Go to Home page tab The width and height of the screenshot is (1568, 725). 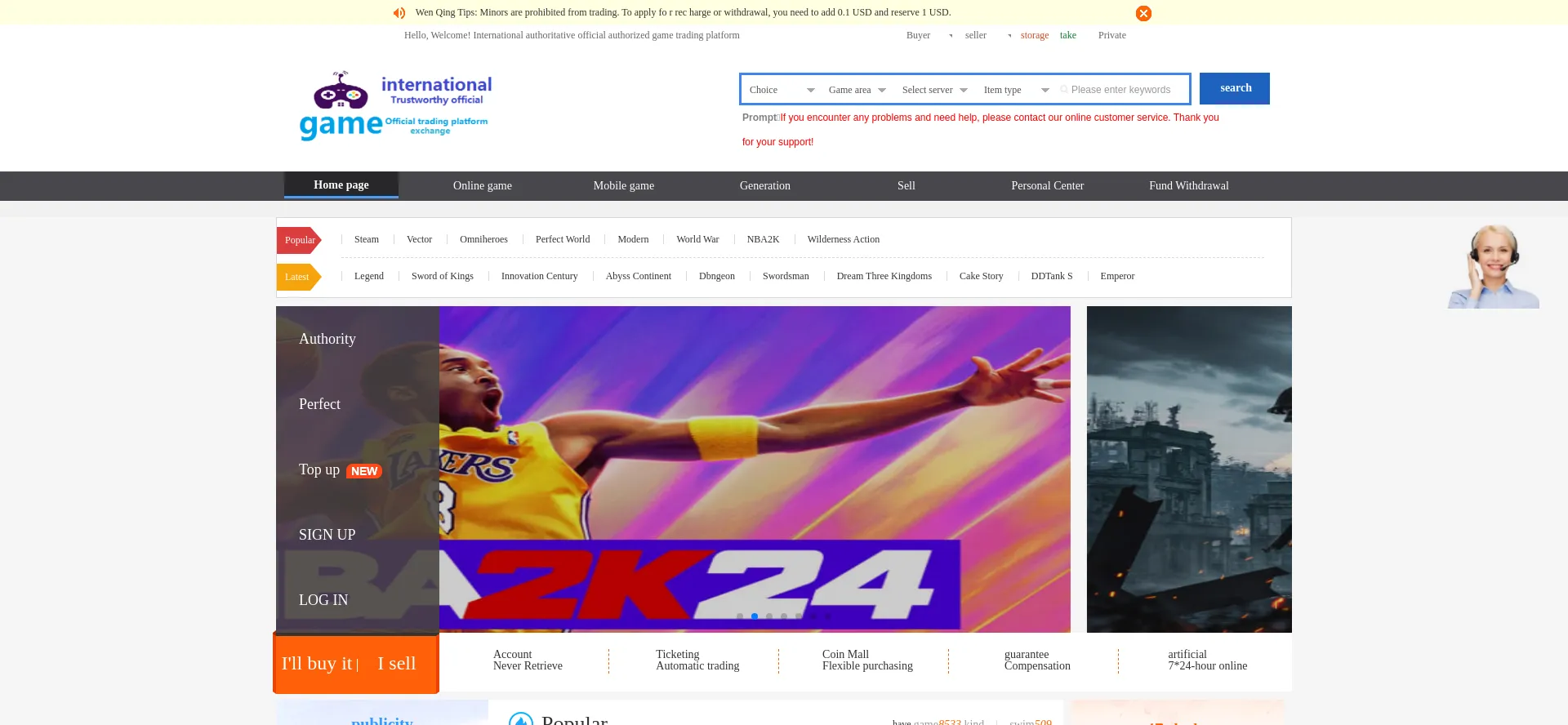coord(341,185)
